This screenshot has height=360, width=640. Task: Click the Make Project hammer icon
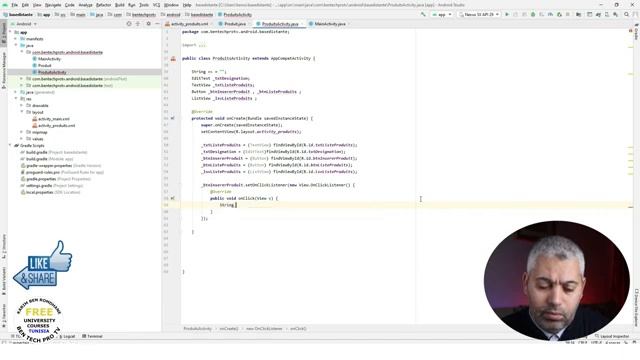[423, 14]
